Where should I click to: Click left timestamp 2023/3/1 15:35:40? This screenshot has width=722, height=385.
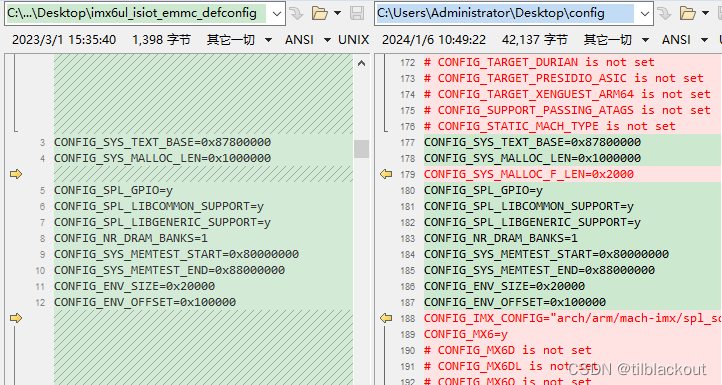(64, 40)
